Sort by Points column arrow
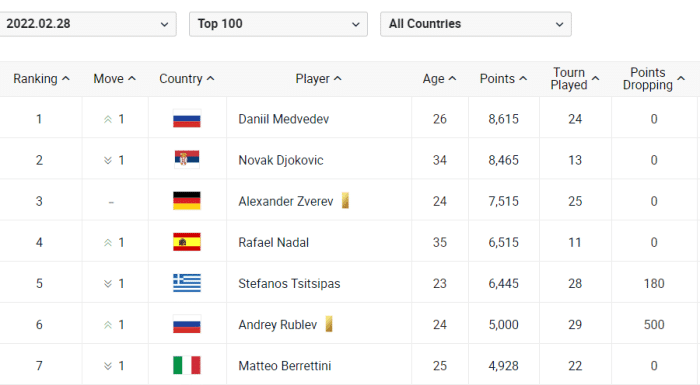 523,79
